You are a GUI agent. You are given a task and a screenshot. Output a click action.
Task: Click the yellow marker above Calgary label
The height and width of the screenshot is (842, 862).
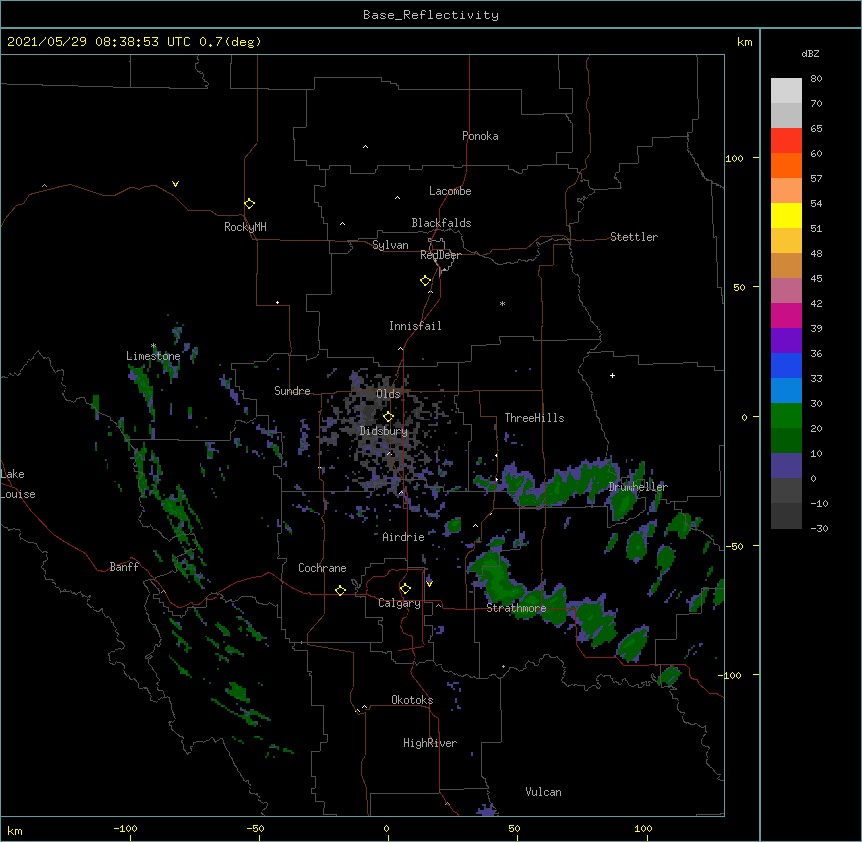[405, 589]
